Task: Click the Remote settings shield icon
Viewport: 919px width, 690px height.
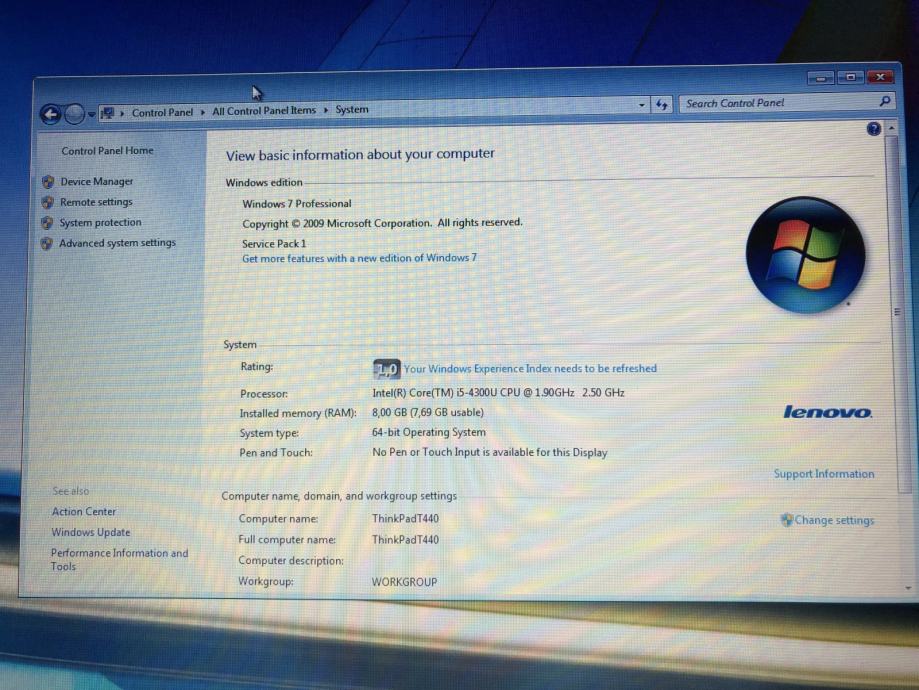Action: tap(48, 203)
